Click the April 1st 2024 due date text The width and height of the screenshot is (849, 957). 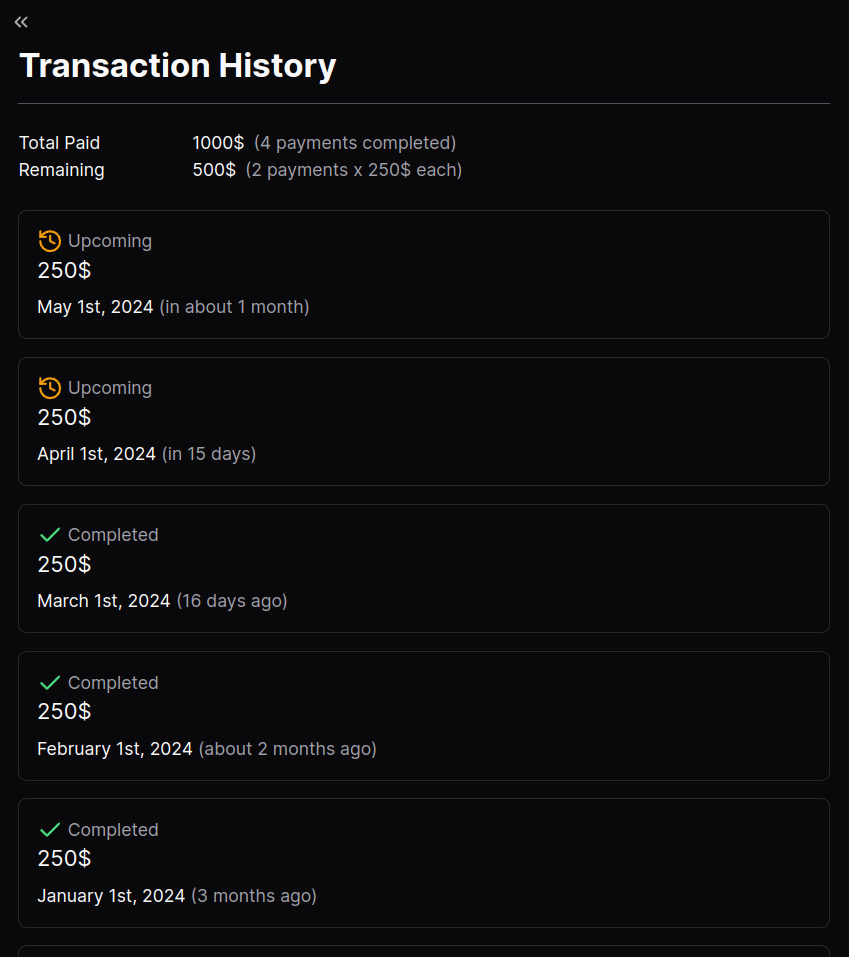coord(95,453)
